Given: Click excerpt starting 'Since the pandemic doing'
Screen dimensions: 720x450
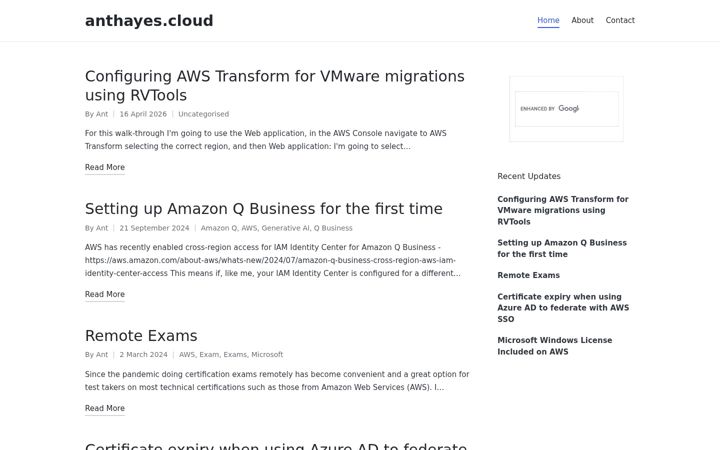Looking at the screenshot, I should point(277,381).
